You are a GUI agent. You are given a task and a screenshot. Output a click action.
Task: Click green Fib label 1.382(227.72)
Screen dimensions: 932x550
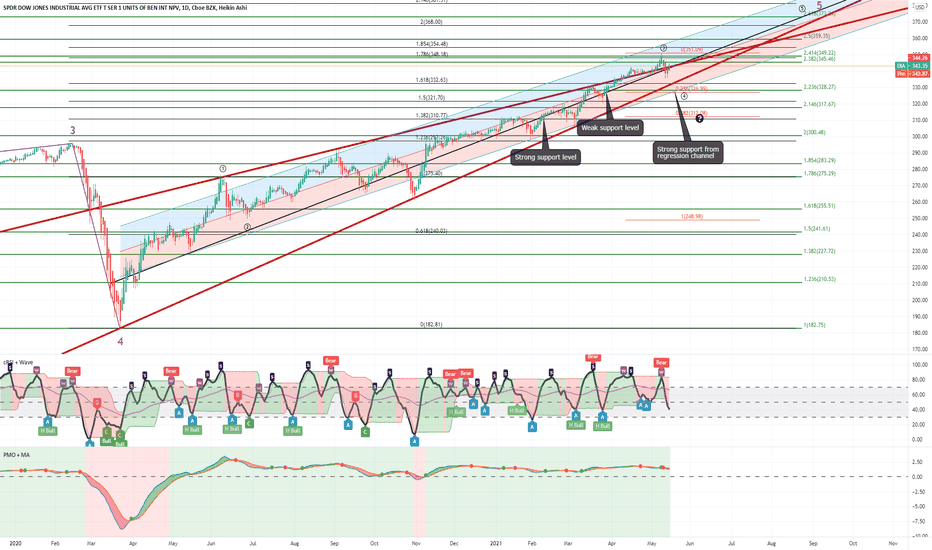[x=819, y=251]
